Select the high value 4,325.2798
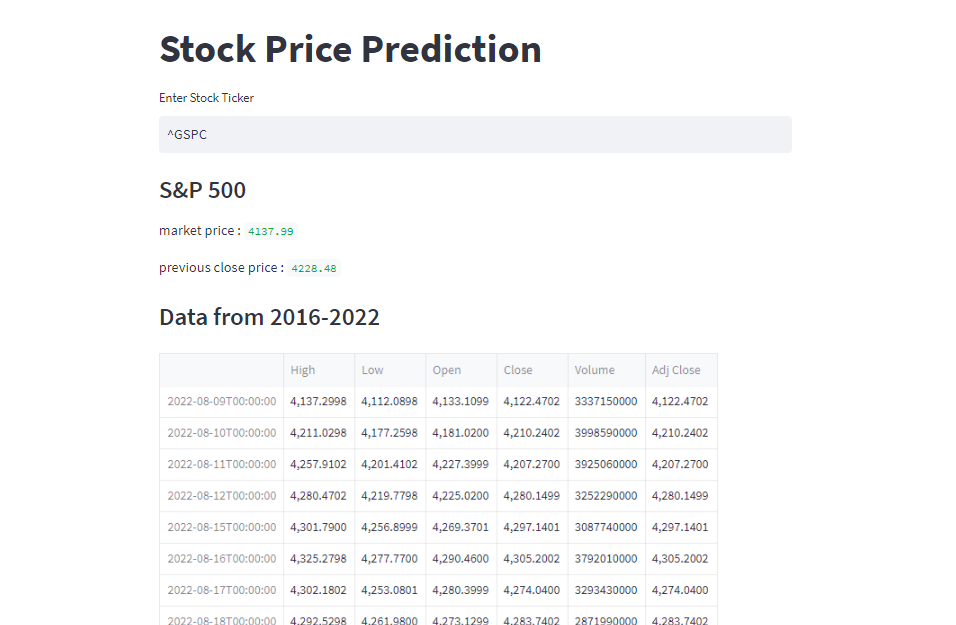This screenshot has width=956, height=625. (x=318, y=558)
